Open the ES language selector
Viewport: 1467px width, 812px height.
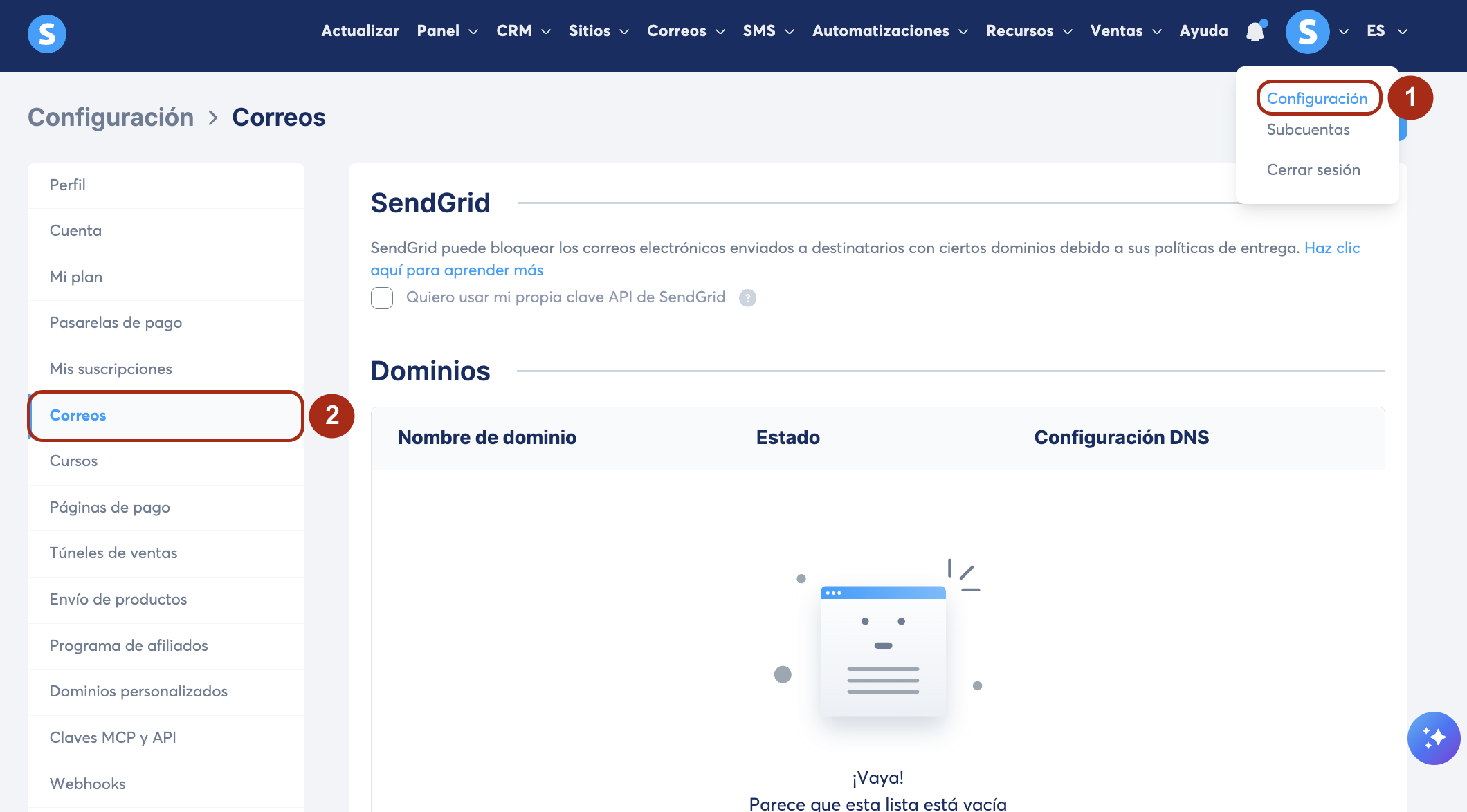[x=1387, y=31]
